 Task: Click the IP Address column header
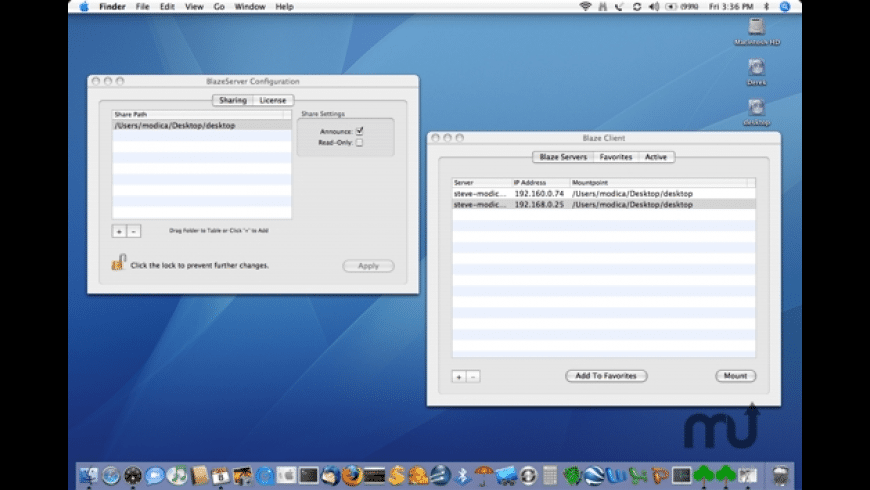541,183
